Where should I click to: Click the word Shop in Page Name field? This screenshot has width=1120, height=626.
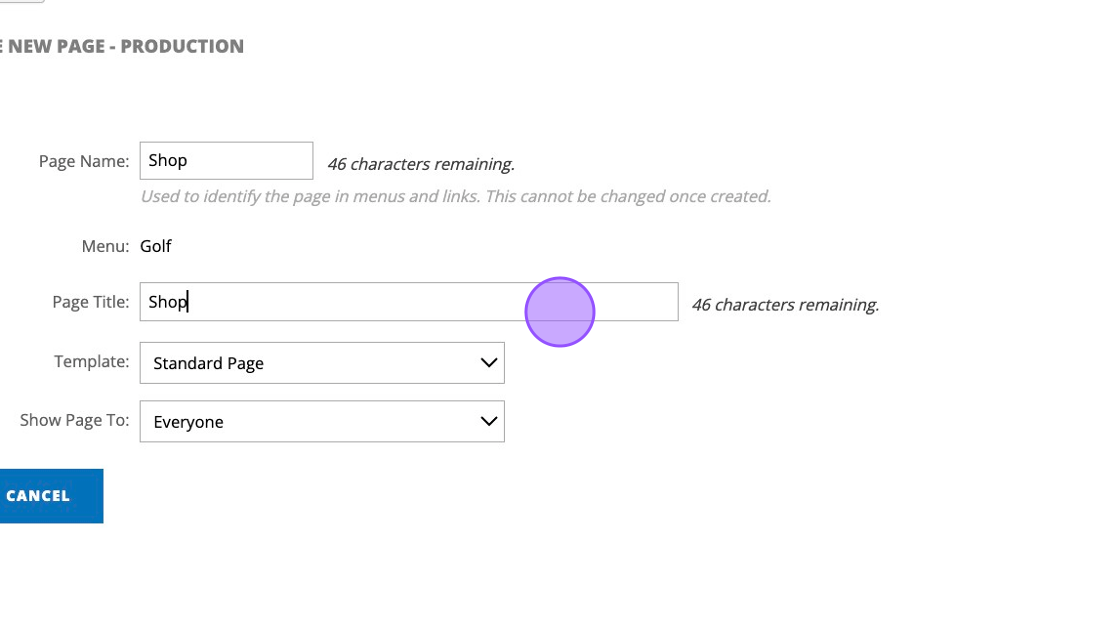[168, 161]
